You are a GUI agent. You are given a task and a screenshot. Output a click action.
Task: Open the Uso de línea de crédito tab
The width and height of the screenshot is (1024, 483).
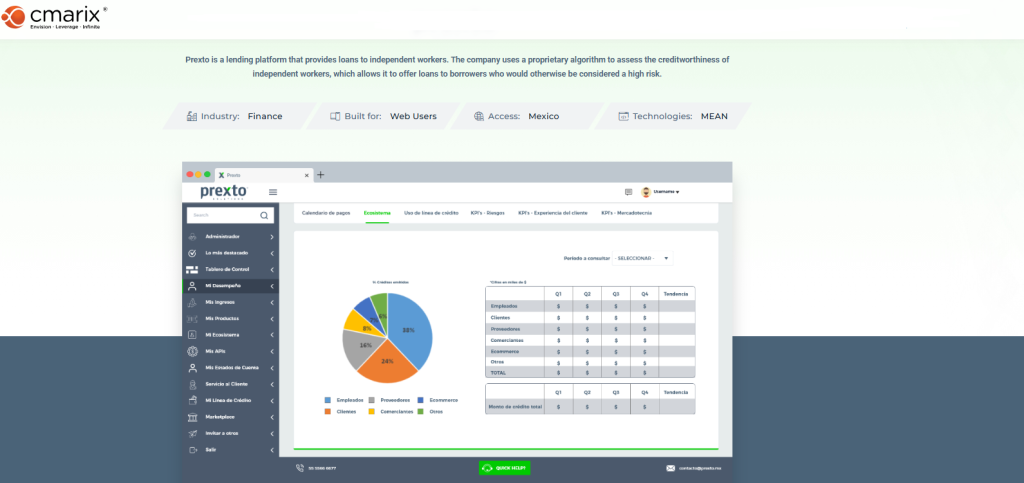(431, 213)
